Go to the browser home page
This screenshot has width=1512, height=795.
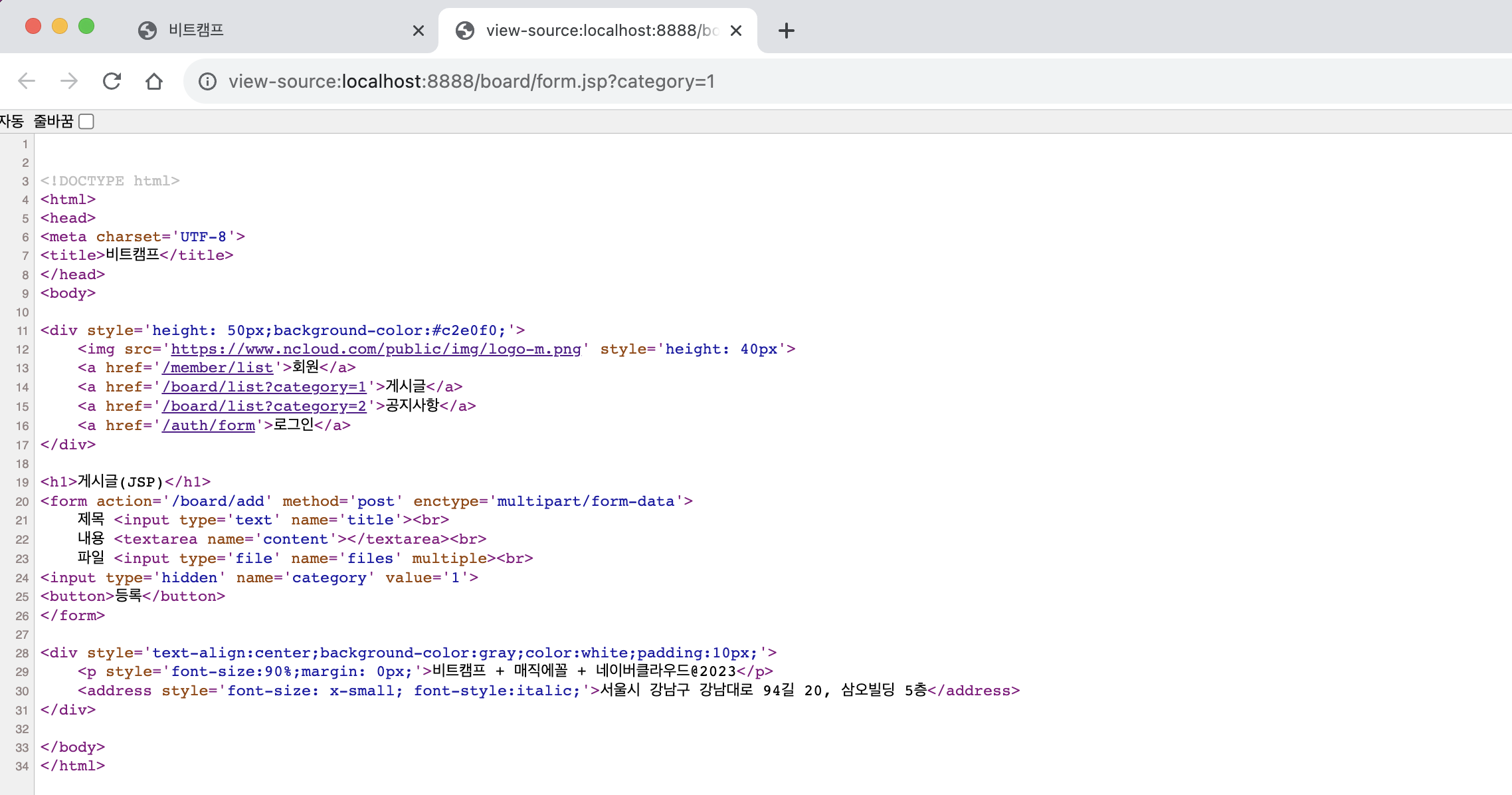pyautogui.click(x=154, y=81)
